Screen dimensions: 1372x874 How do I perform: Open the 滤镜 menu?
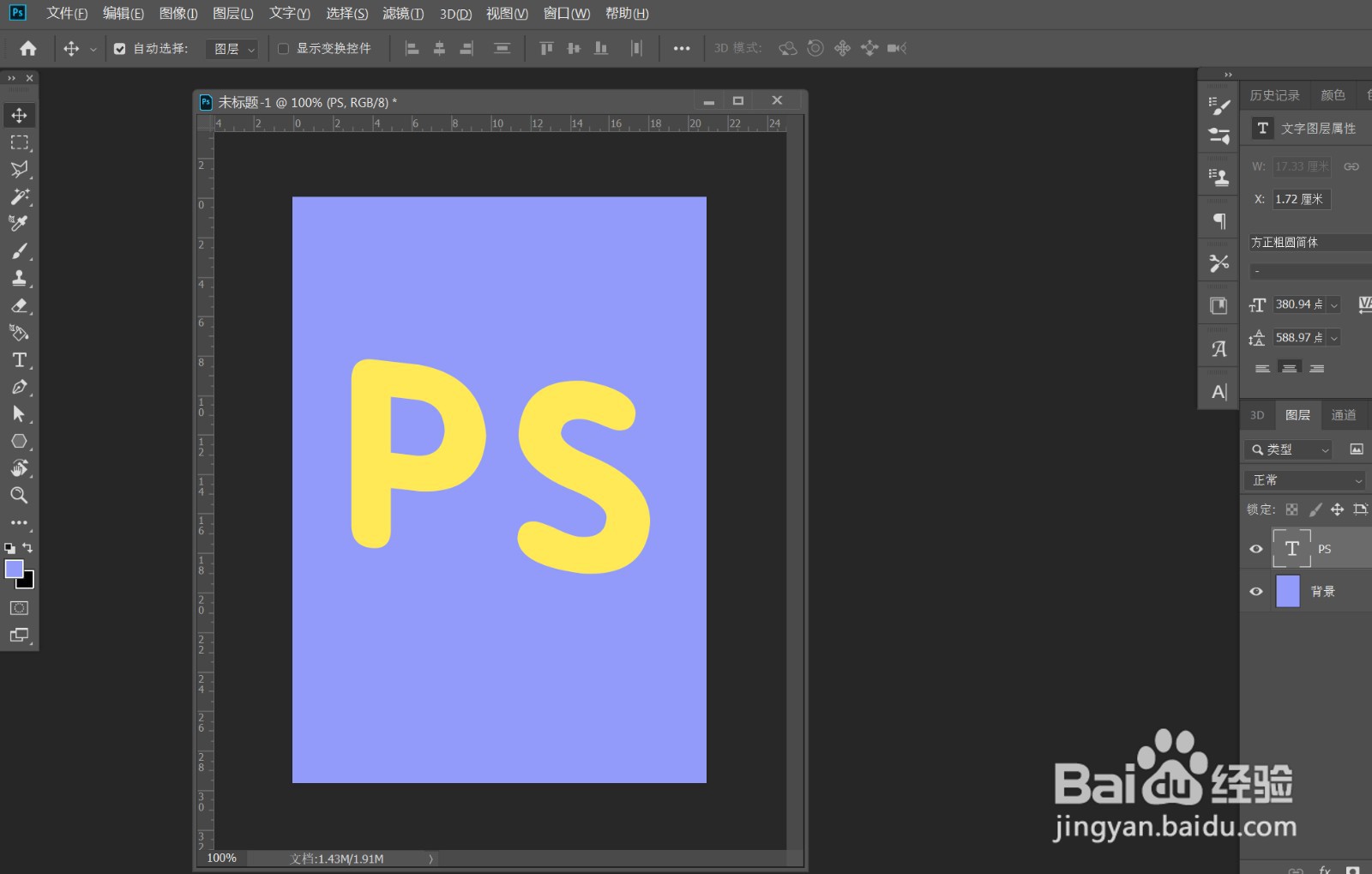click(x=403, y=14)
